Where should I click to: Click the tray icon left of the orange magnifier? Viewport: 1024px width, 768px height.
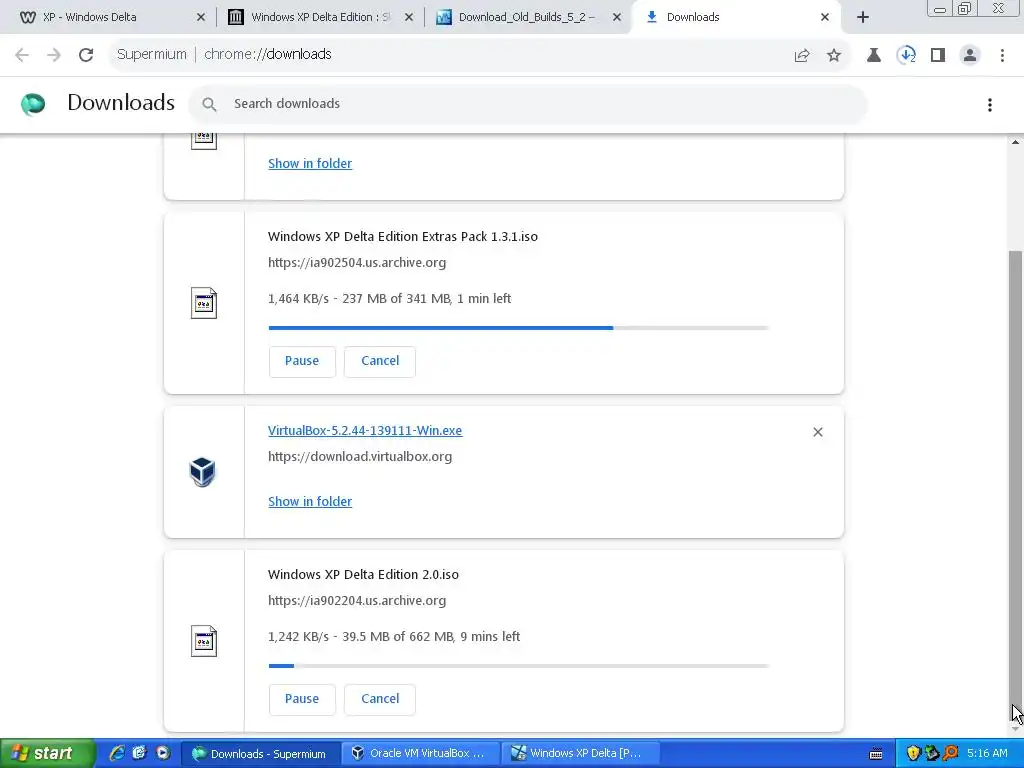coord(931,754)
